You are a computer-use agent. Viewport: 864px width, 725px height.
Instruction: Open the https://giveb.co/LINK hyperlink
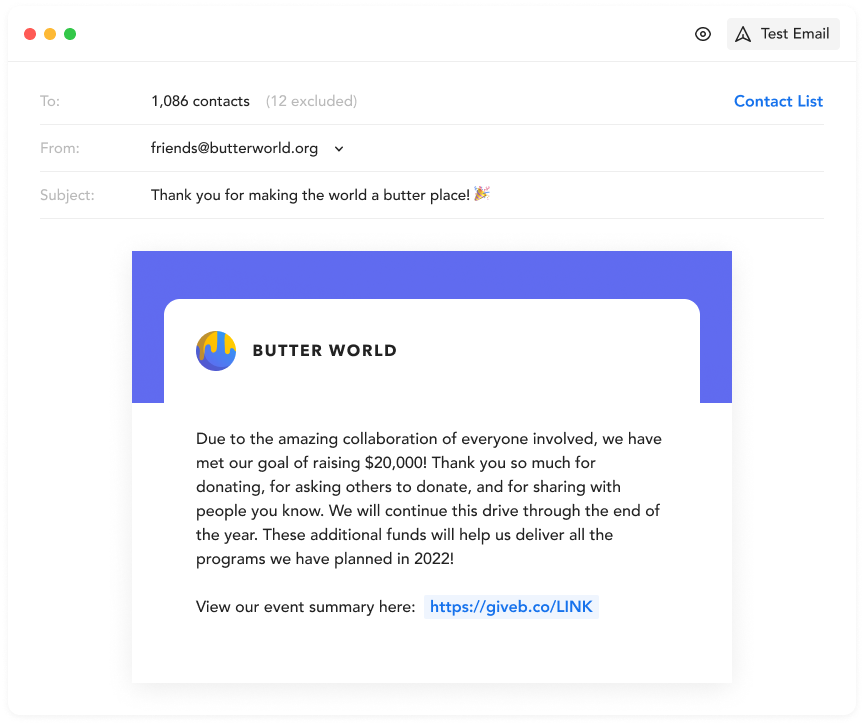(x=511, y=607)
